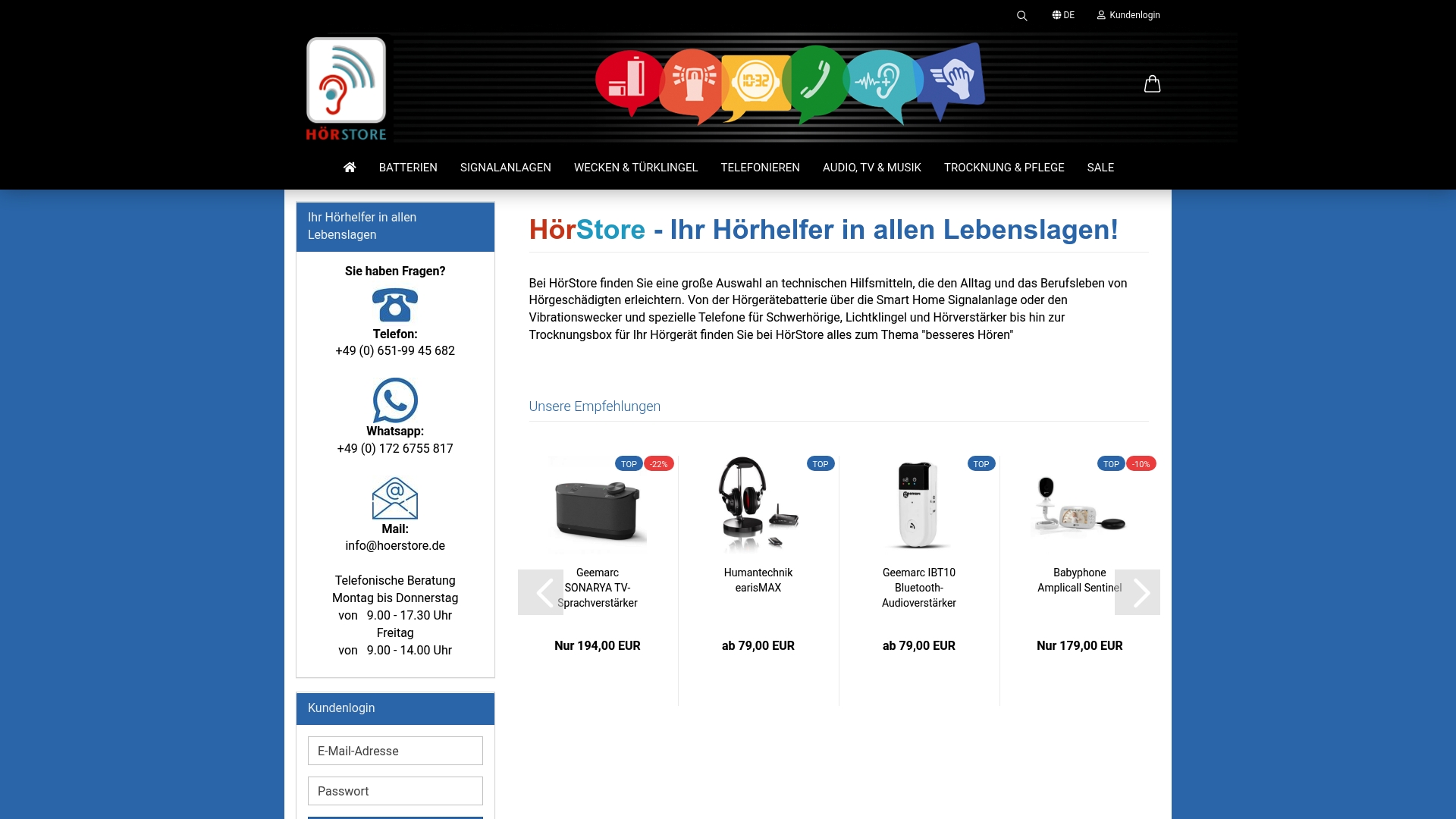Click the telephone icon above the phone number

[x=395, y=304]
